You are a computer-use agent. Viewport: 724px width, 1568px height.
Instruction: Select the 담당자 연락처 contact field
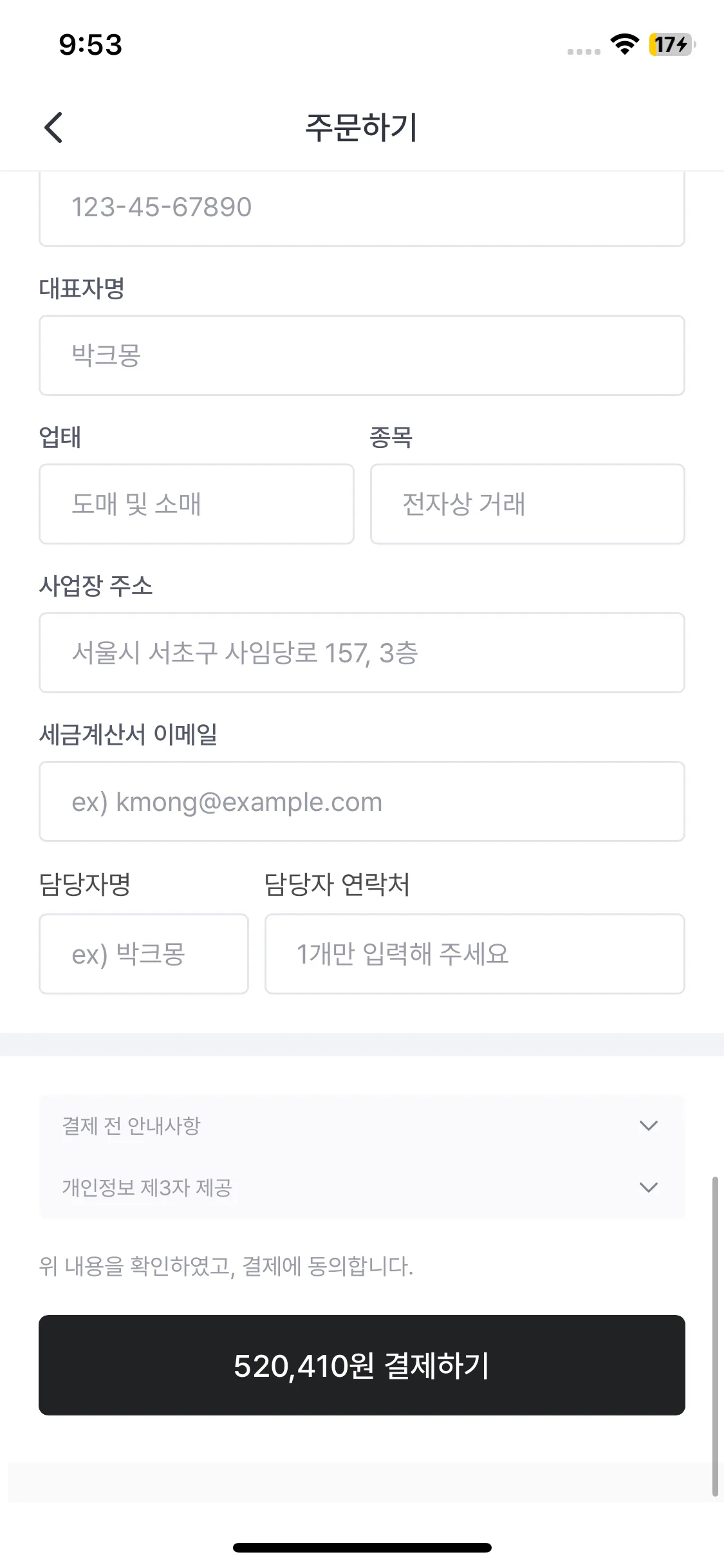(x=475, y=954)
